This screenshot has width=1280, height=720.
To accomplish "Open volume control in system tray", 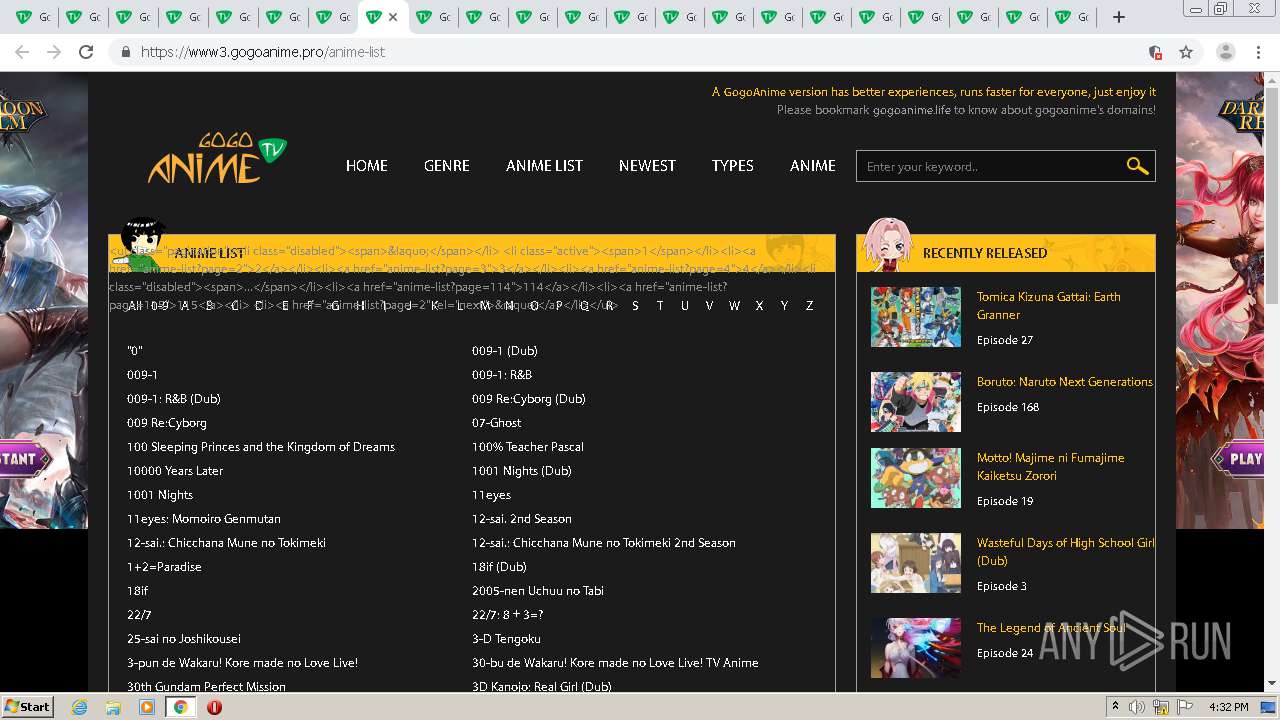I will coord(1137,707).
